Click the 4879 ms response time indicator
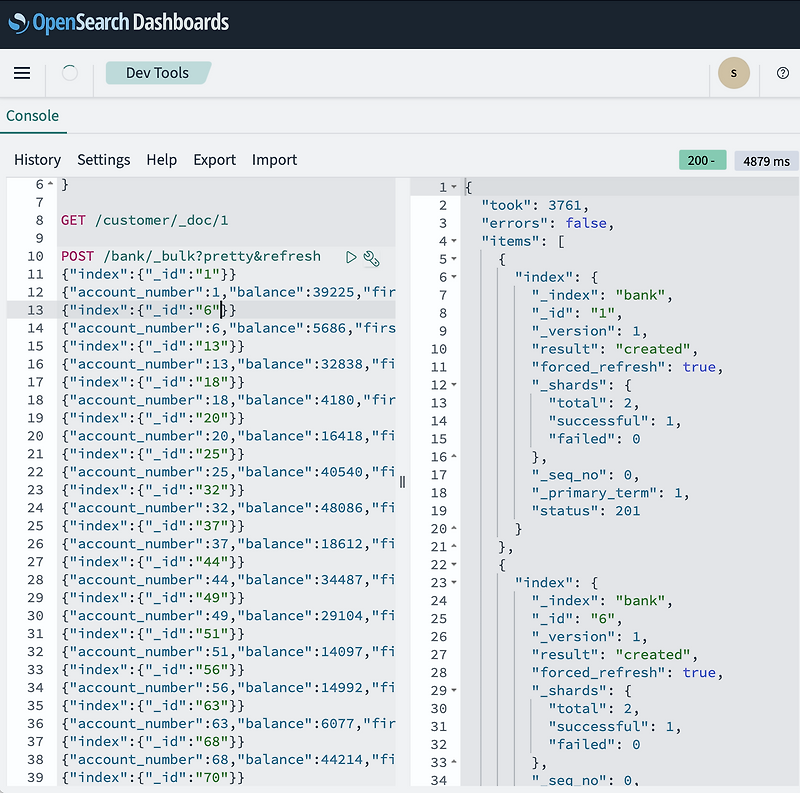The image size is (800, 793). [765, 160]
